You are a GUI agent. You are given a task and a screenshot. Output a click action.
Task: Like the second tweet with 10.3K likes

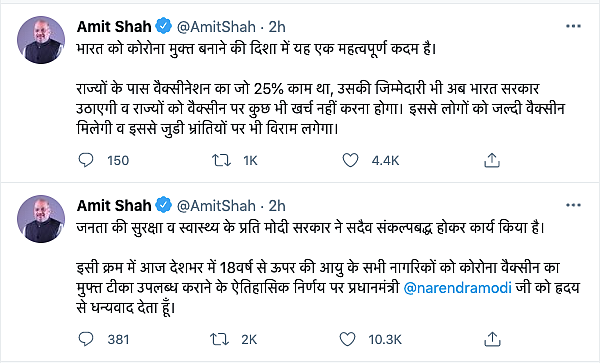pyautogui.click(x=347, y=339)
